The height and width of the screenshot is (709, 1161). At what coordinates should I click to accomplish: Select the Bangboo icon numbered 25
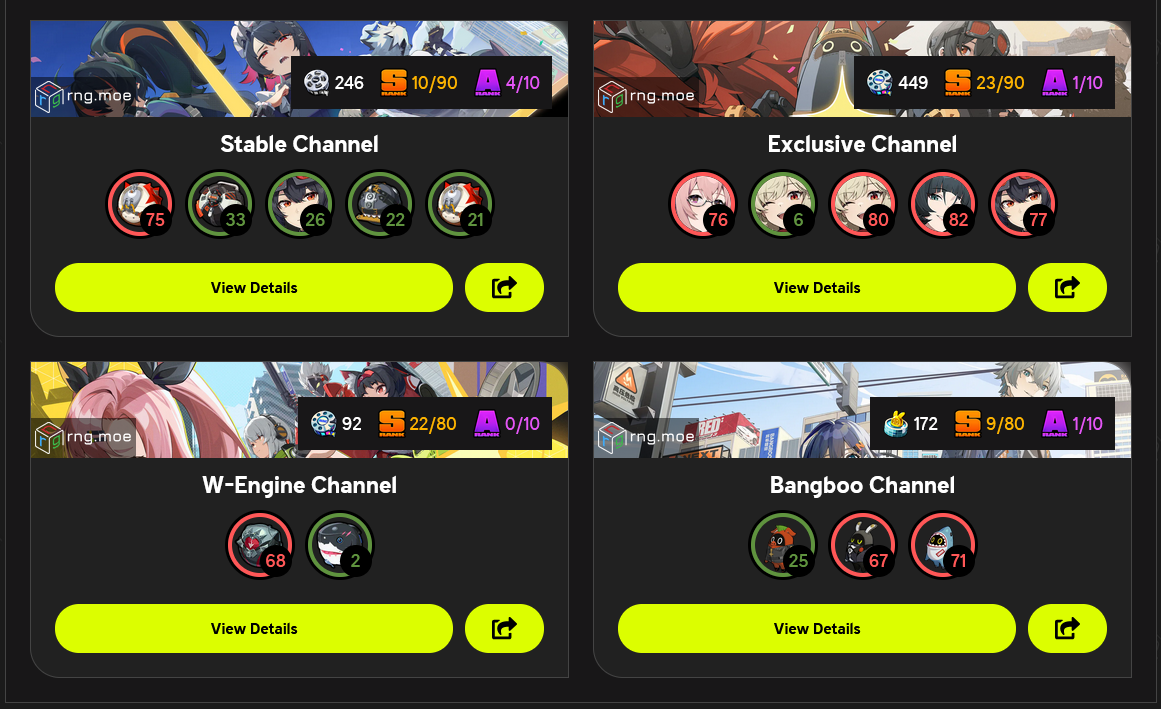(x=783, y=545)
